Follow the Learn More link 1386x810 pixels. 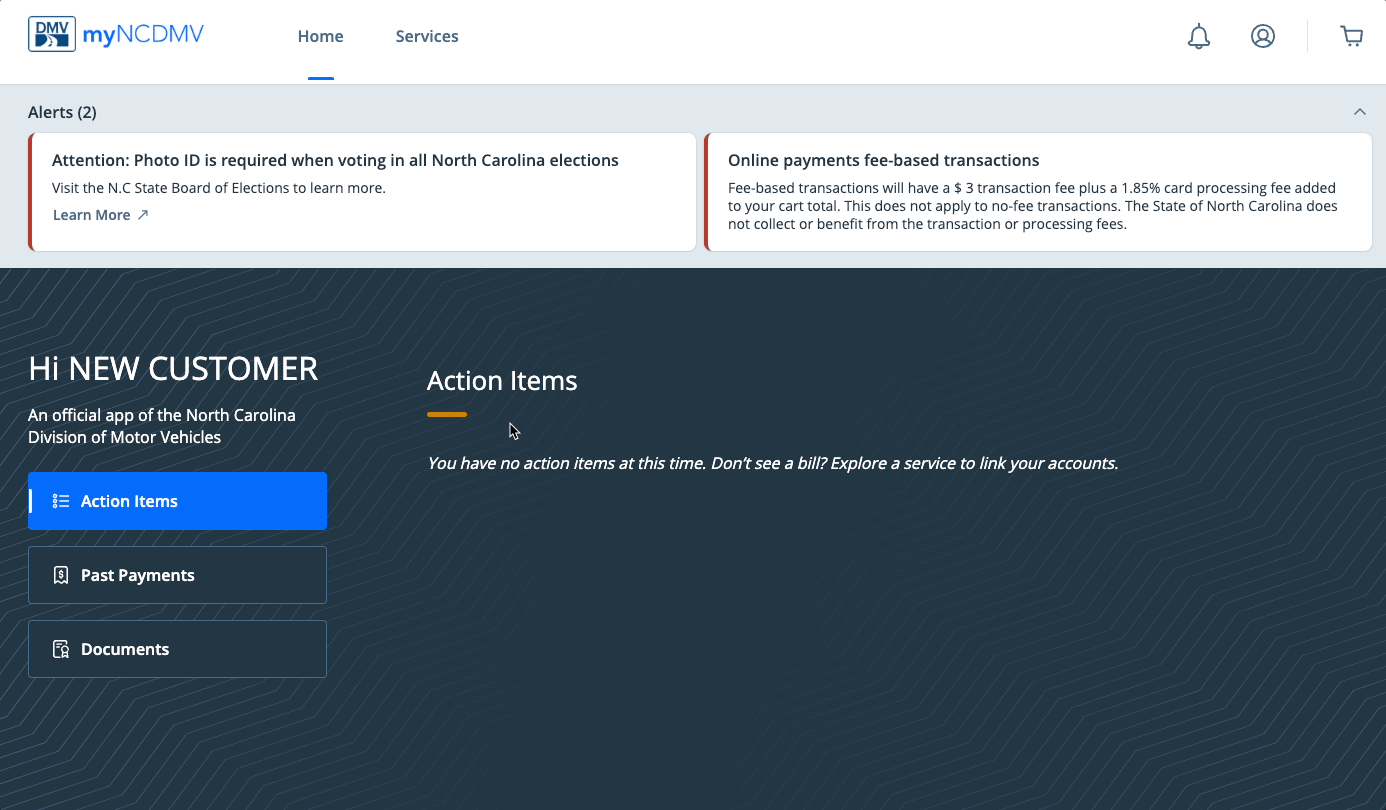(92, 215)
